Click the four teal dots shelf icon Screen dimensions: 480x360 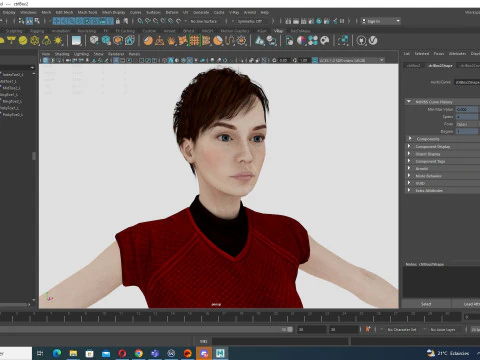point(313,41)
